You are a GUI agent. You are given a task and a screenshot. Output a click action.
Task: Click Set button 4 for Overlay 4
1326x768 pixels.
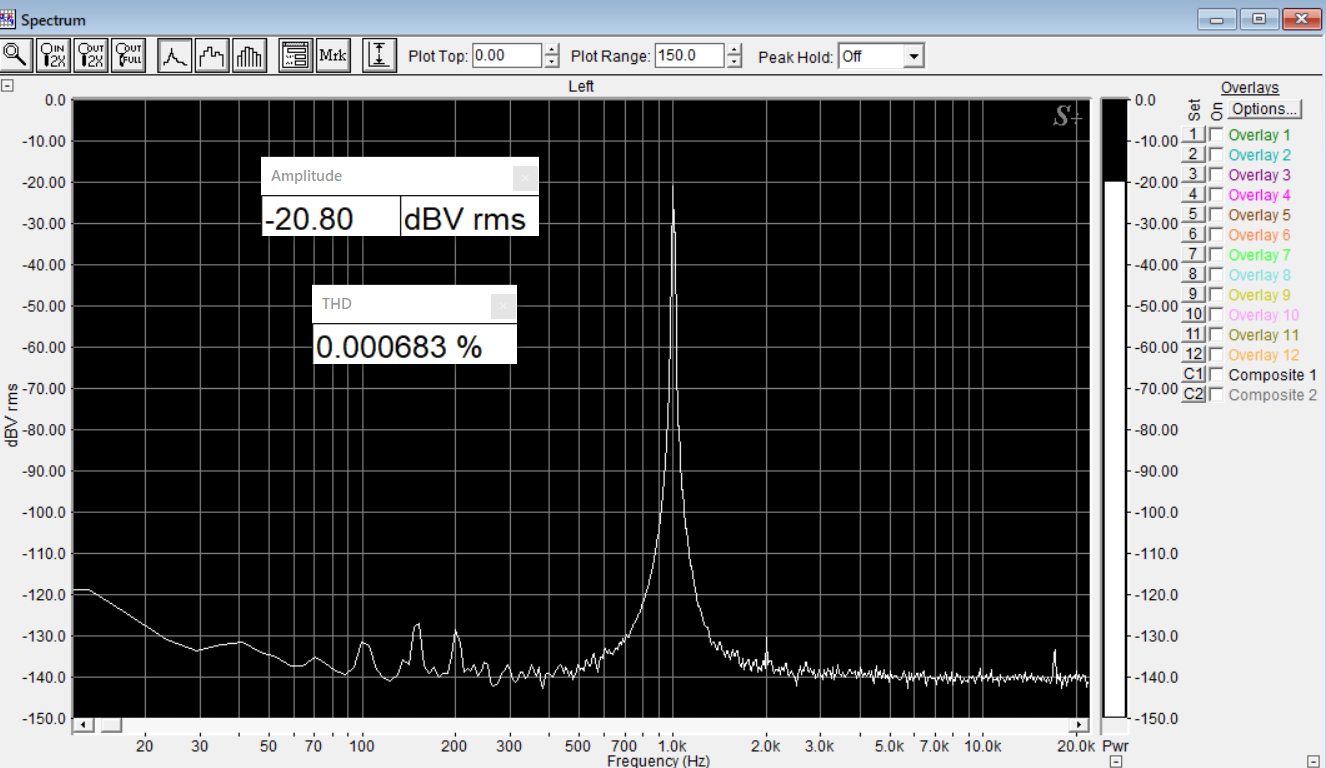[x=1193, y=195]
